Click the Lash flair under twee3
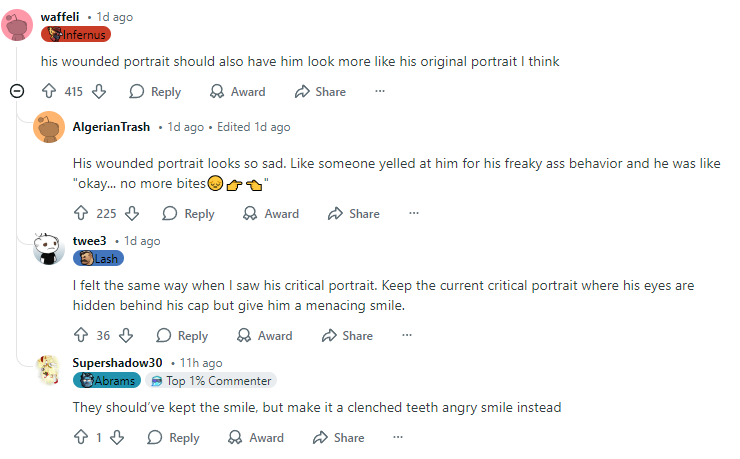 tap(98, 258)
